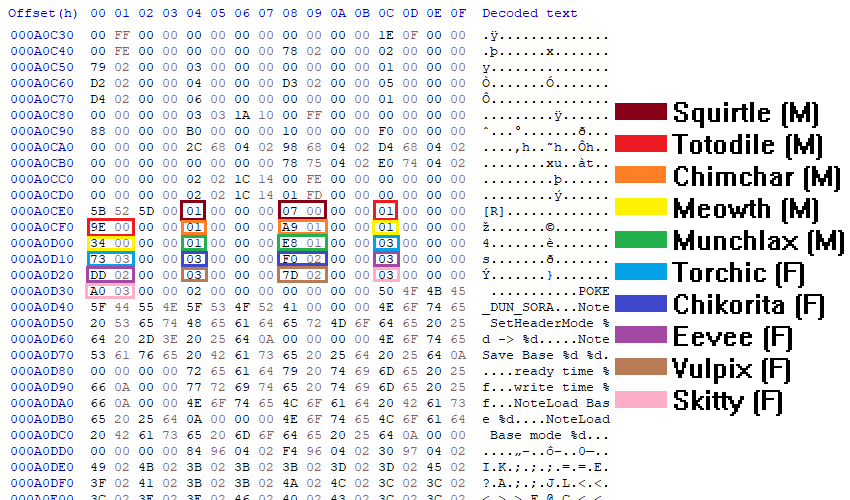Click the brown-boxed '03' byte in row 000A0D20
The image size is (850, 500).
[x=193, y=274]
